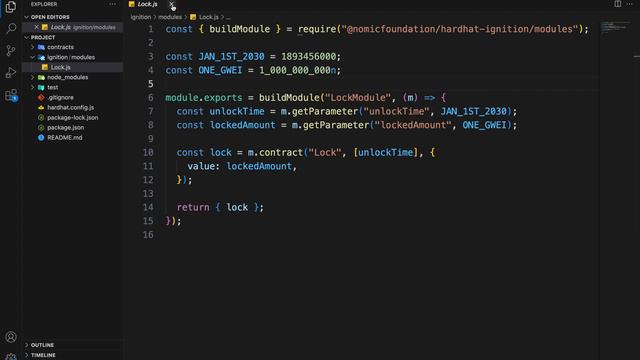Click line number 10 in gutter

(x=148, y=152)
